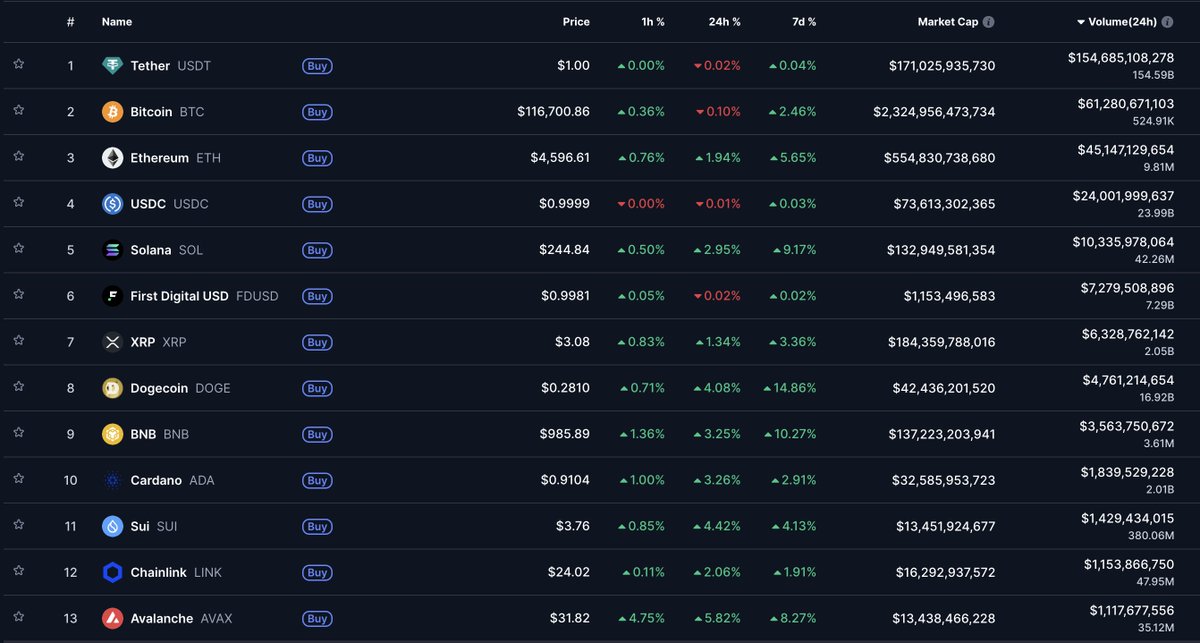1200x643 pixels.
Task: Sort table by Name column
Action: [x=117, y=22]
